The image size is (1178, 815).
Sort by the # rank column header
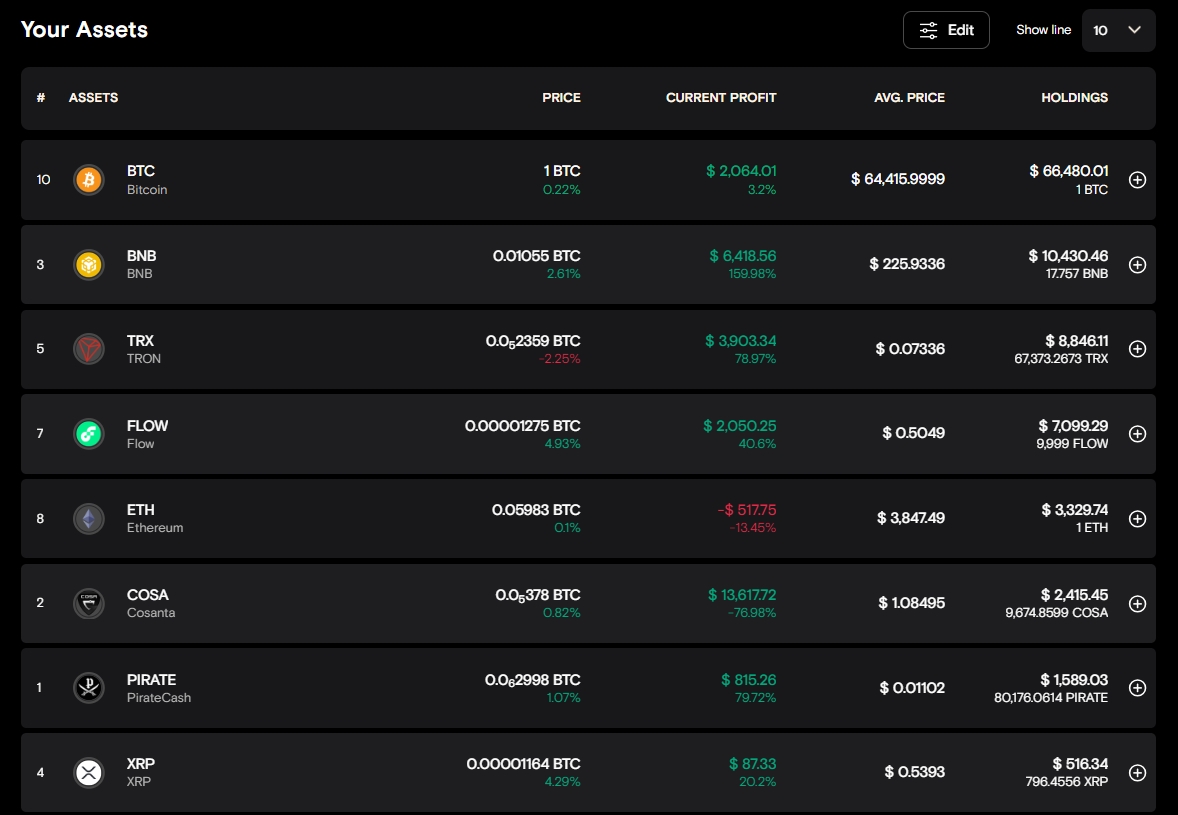tap(41, 98)
